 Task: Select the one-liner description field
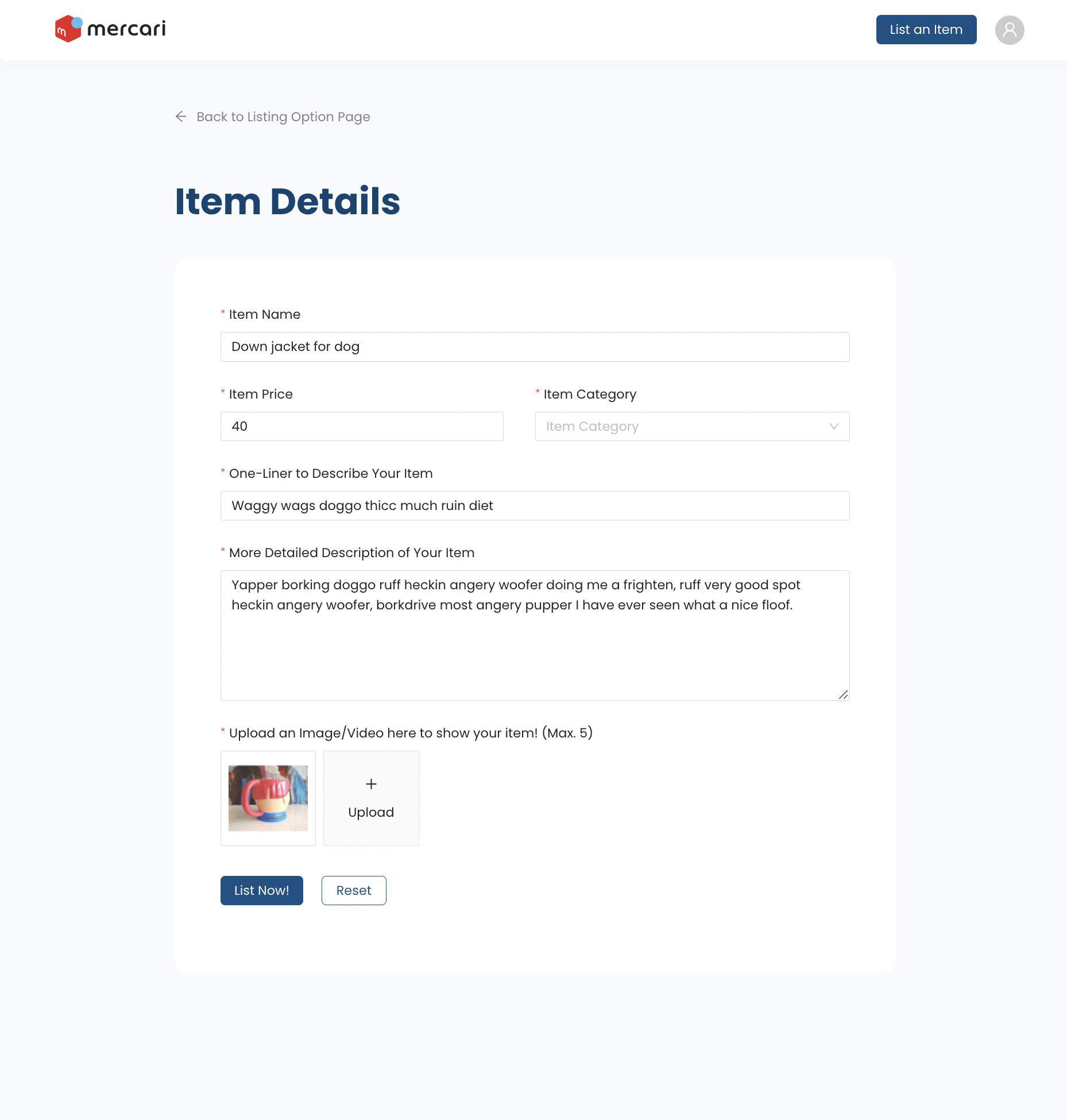pos(535,505)
